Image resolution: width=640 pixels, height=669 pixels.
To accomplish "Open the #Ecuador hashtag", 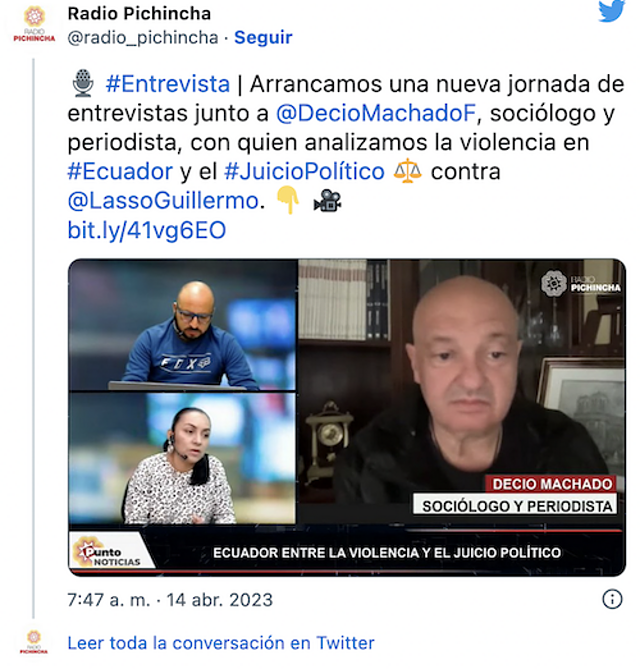I will pyautogui.click(x=120, y=172).
